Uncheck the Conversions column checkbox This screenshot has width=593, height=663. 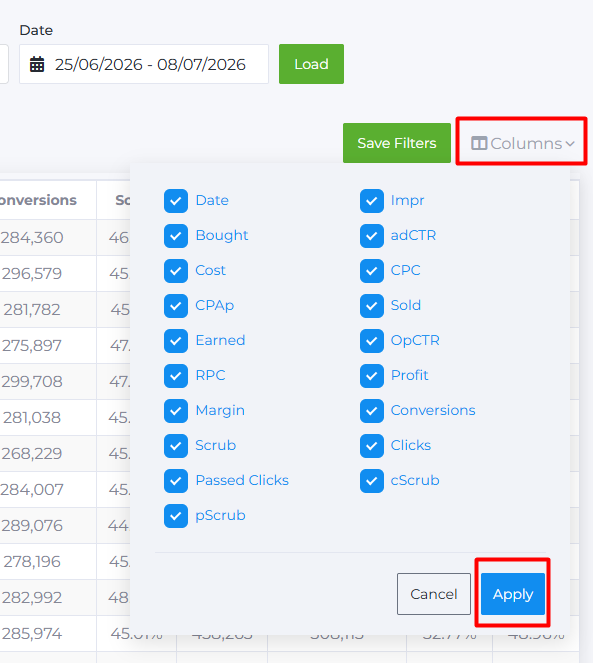tap(372, 411)
